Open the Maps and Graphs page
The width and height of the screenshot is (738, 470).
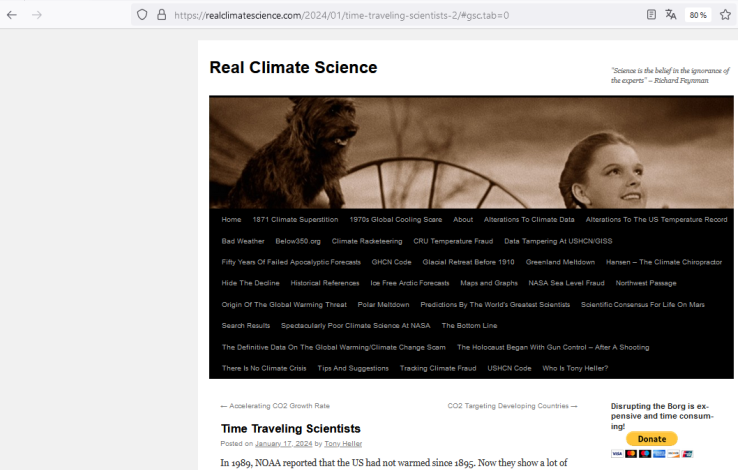point(489,283)
